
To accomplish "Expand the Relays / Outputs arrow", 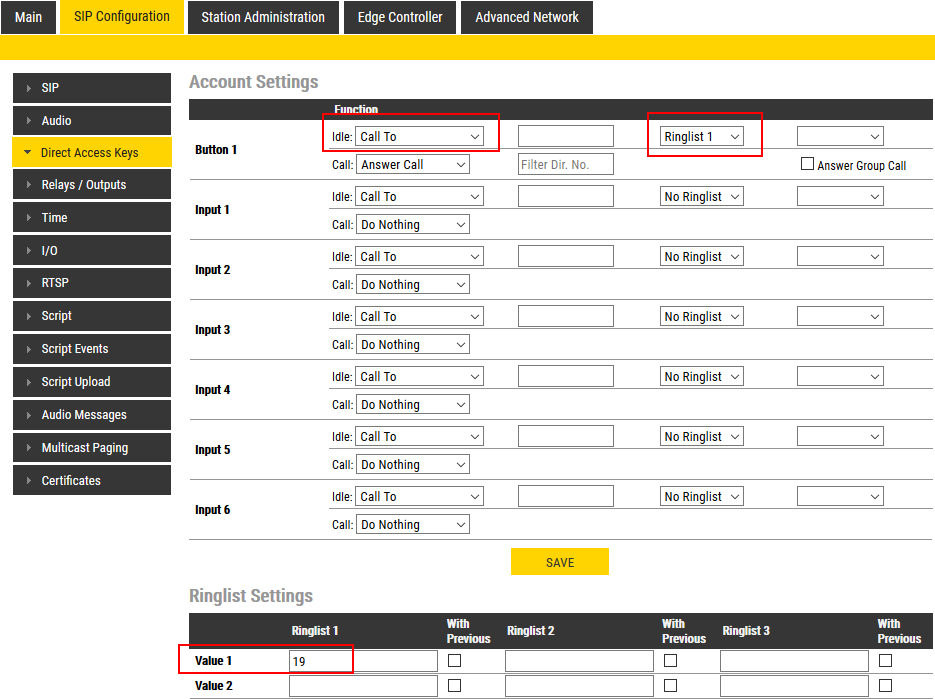I will tap(28, 185).
